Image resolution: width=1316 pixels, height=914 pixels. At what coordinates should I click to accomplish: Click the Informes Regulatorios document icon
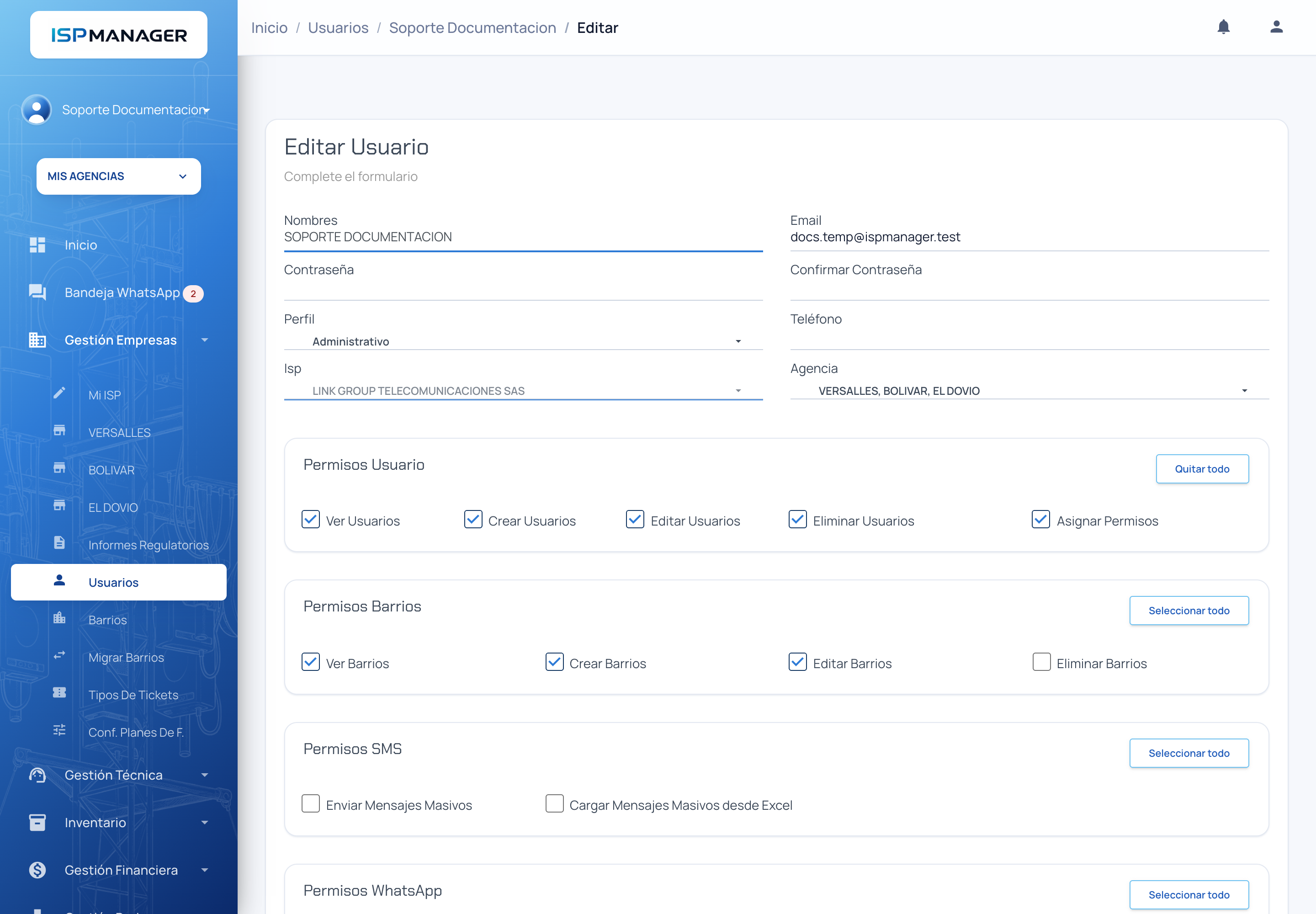59,542
